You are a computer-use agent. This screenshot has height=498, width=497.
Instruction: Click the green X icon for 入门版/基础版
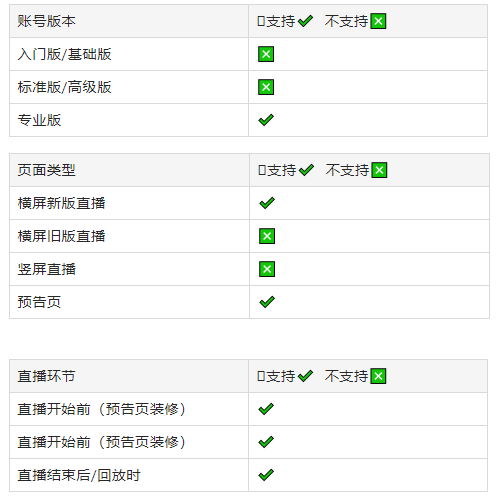(266, 54)
